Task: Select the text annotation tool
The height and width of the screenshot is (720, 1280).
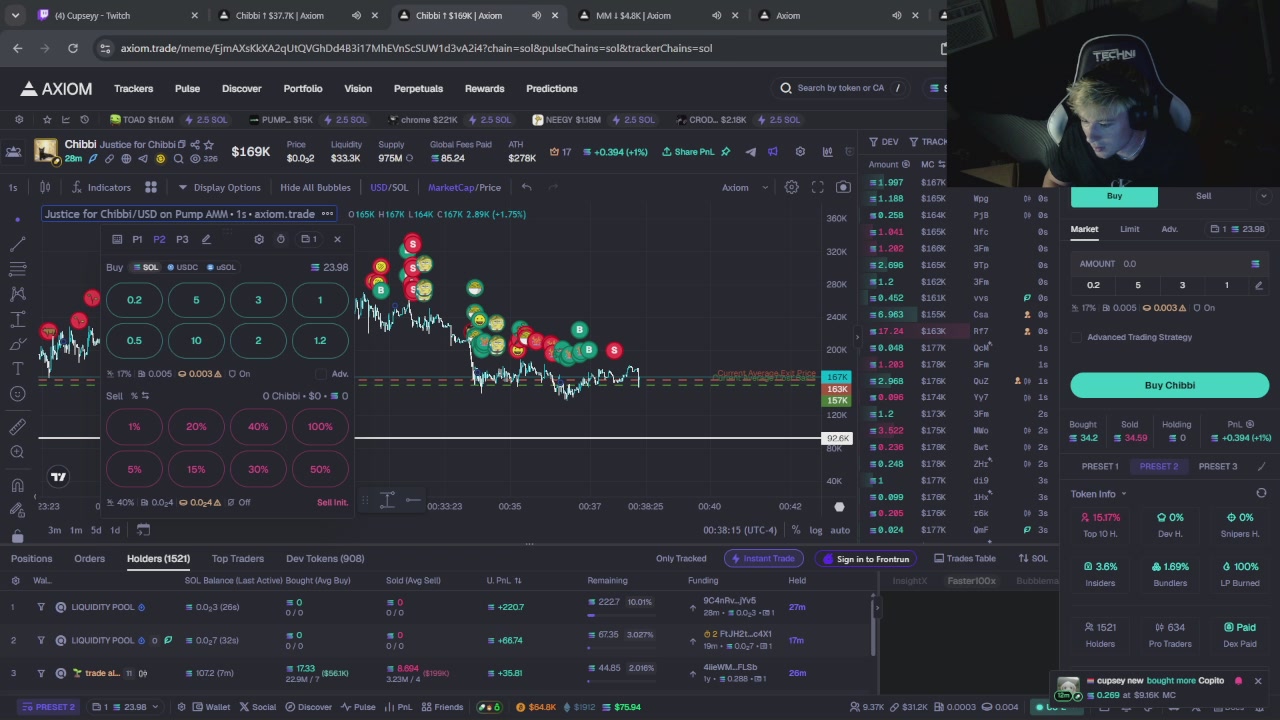Action: tap(17, 368)
